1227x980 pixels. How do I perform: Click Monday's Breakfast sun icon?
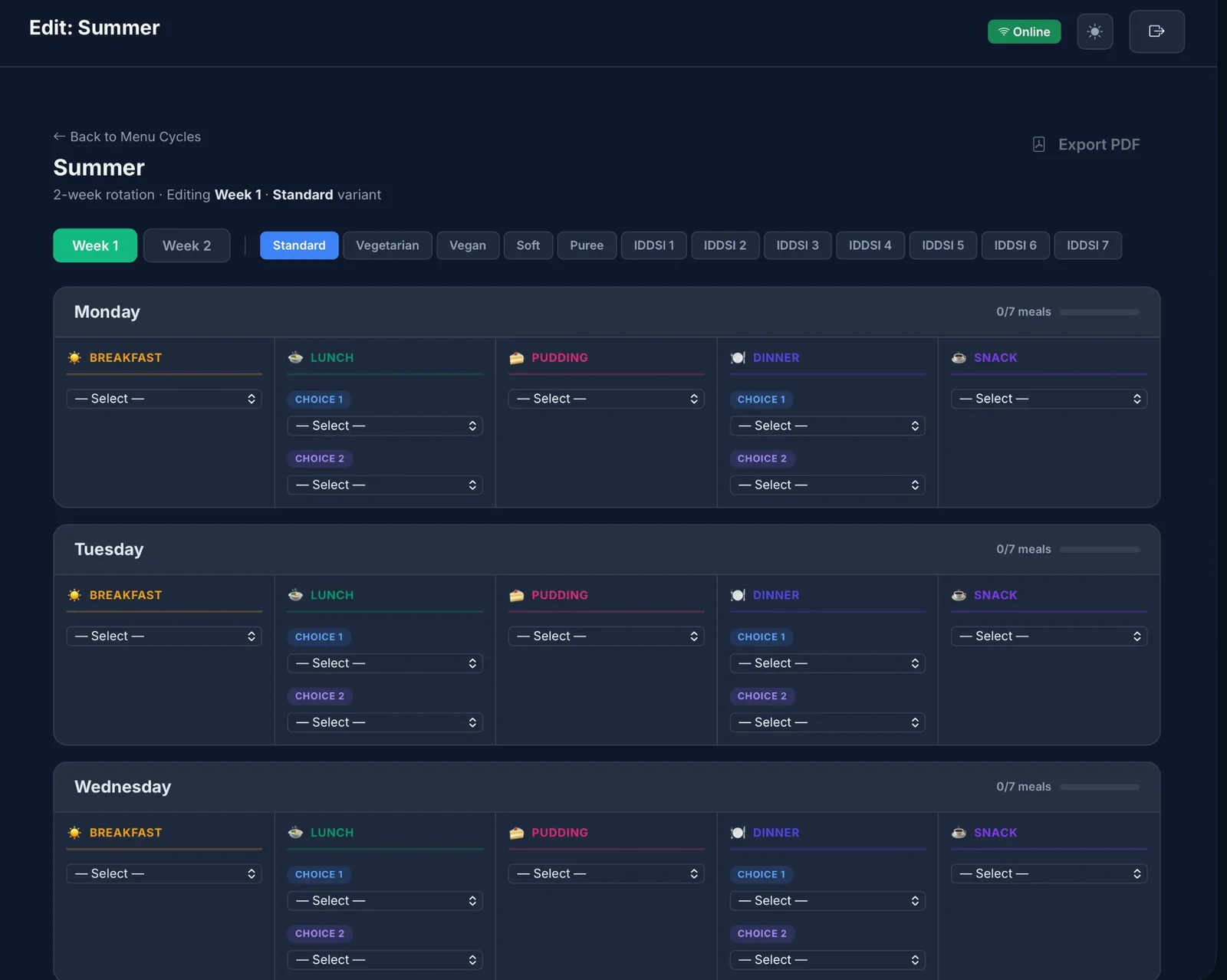[x=74, y=357]
